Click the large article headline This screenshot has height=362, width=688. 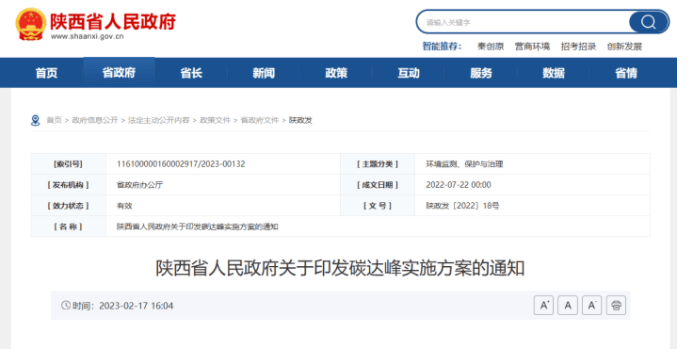(x=340, y=268)
